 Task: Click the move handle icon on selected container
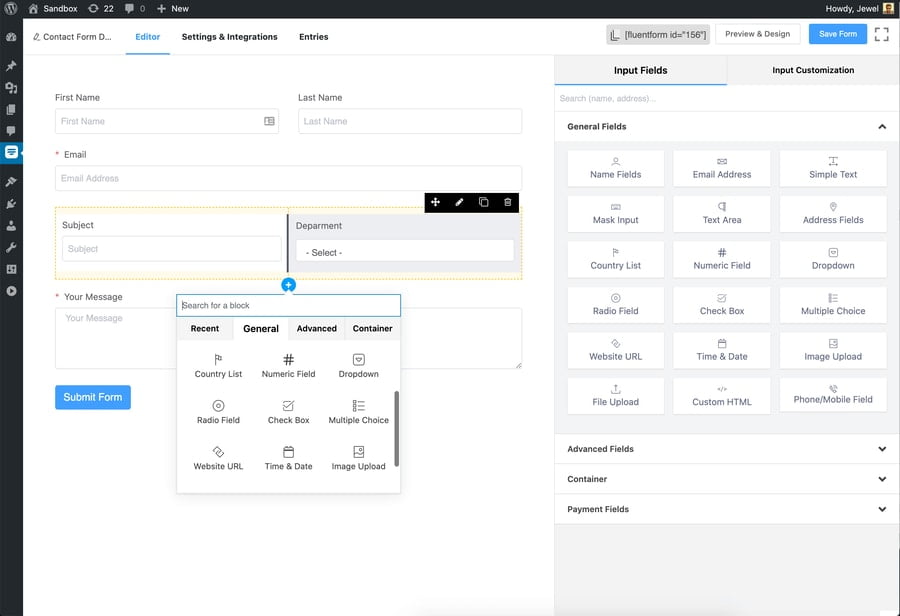pos(435,202)
